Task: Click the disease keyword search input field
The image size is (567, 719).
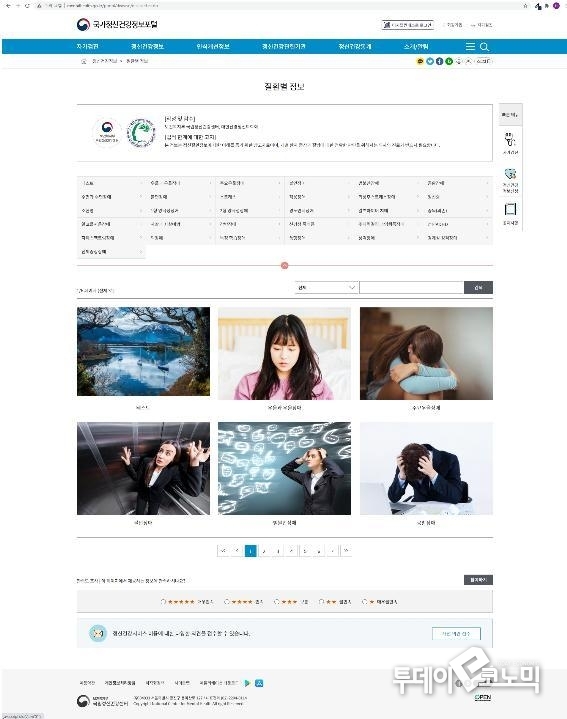Action: (x=412, y=288)
